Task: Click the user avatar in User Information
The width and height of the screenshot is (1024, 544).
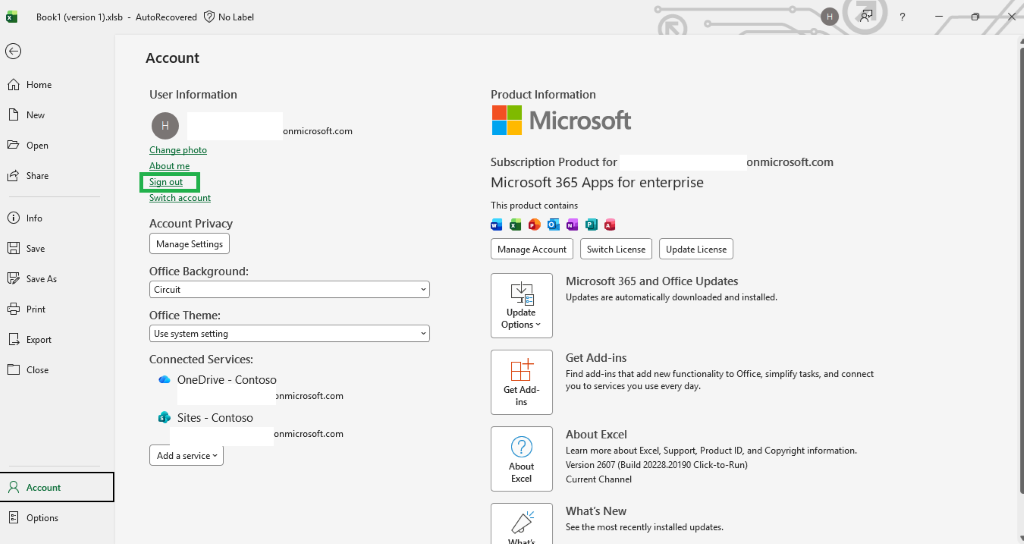Action: click(x=165, y=125)
